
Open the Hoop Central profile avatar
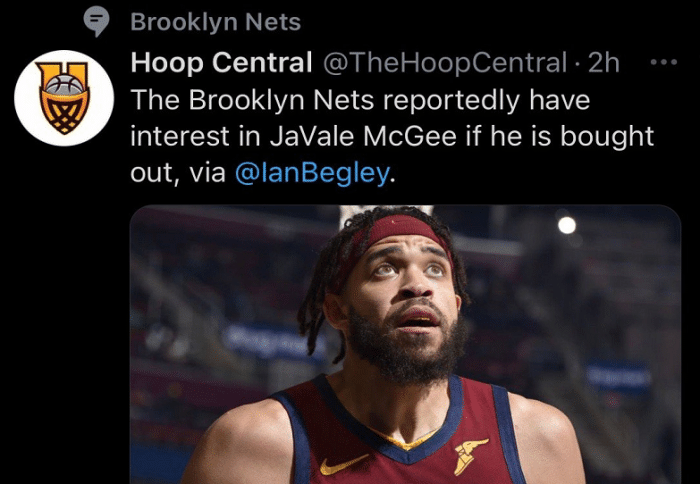(63, 98)
